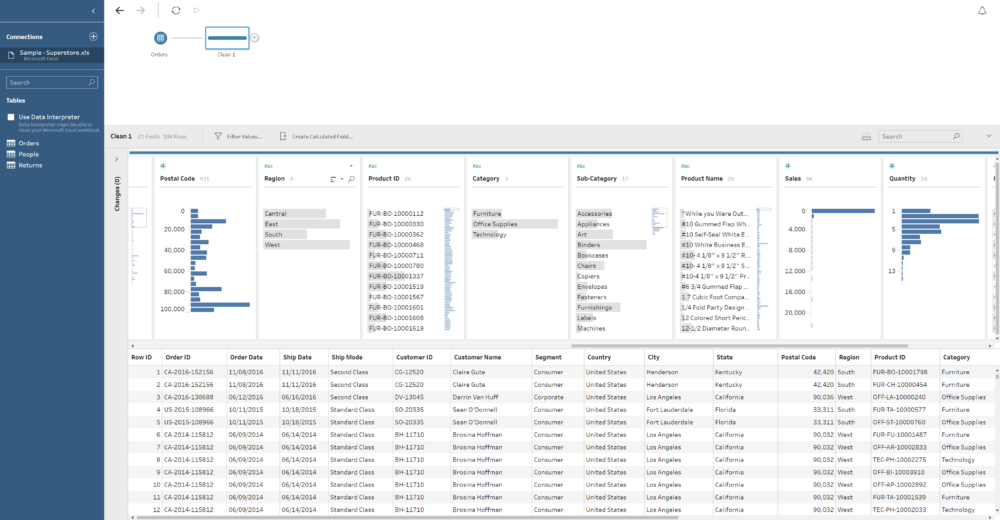1000x520 pixels.
Task: Select the Orders input step icon
Action: point(160,38)
